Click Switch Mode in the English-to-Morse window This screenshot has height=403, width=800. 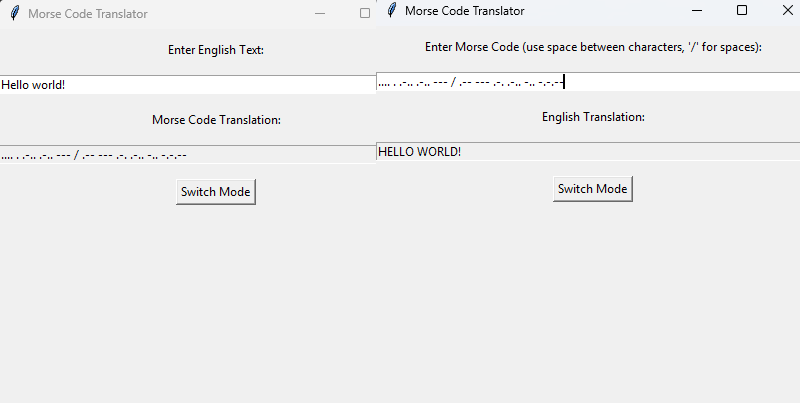click(x=216, y=192)
